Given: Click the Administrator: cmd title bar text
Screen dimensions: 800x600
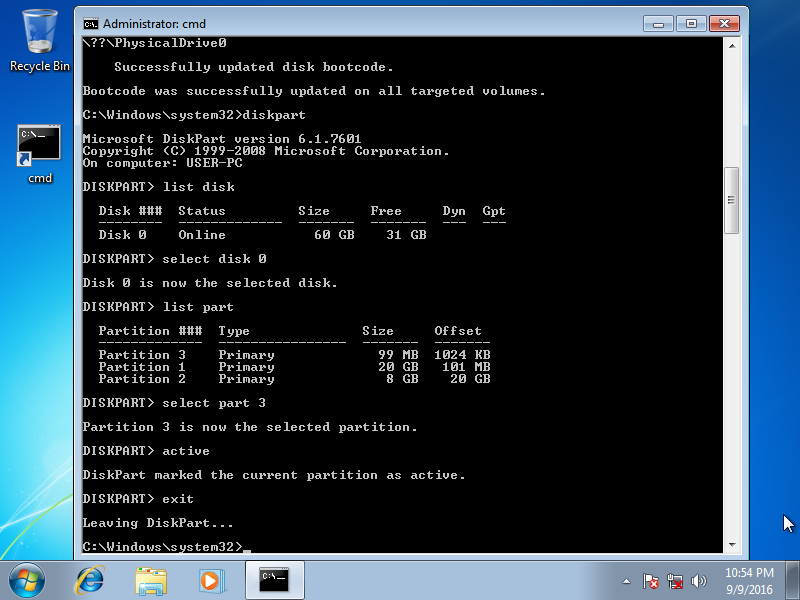Looking at the screenshot, I should (x=154, y=24).
